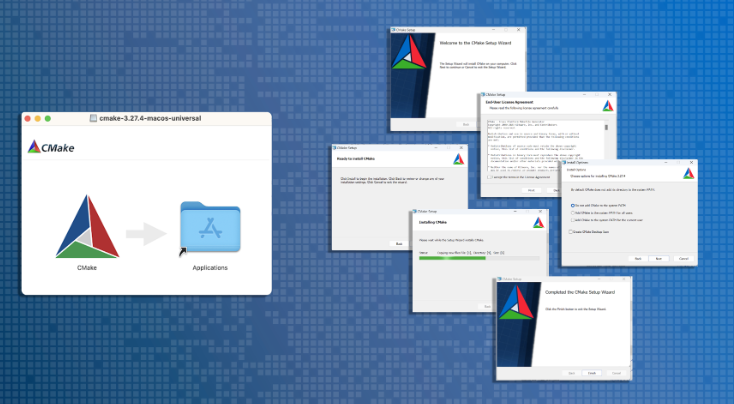
Task: Click the CMake app icon in the macOS disk image window
Action: pyautogui.click(x=88, y=227)
